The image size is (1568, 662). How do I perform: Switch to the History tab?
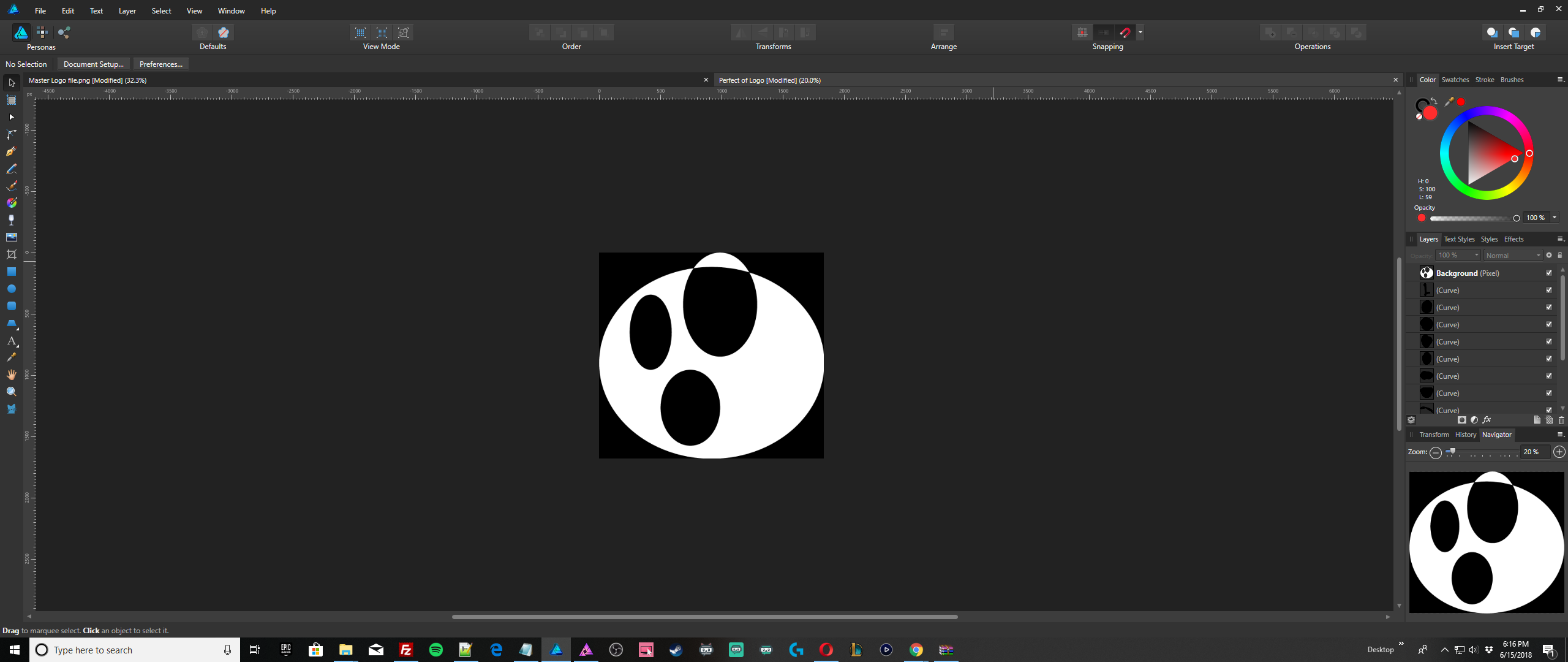tap(1466, 435)
